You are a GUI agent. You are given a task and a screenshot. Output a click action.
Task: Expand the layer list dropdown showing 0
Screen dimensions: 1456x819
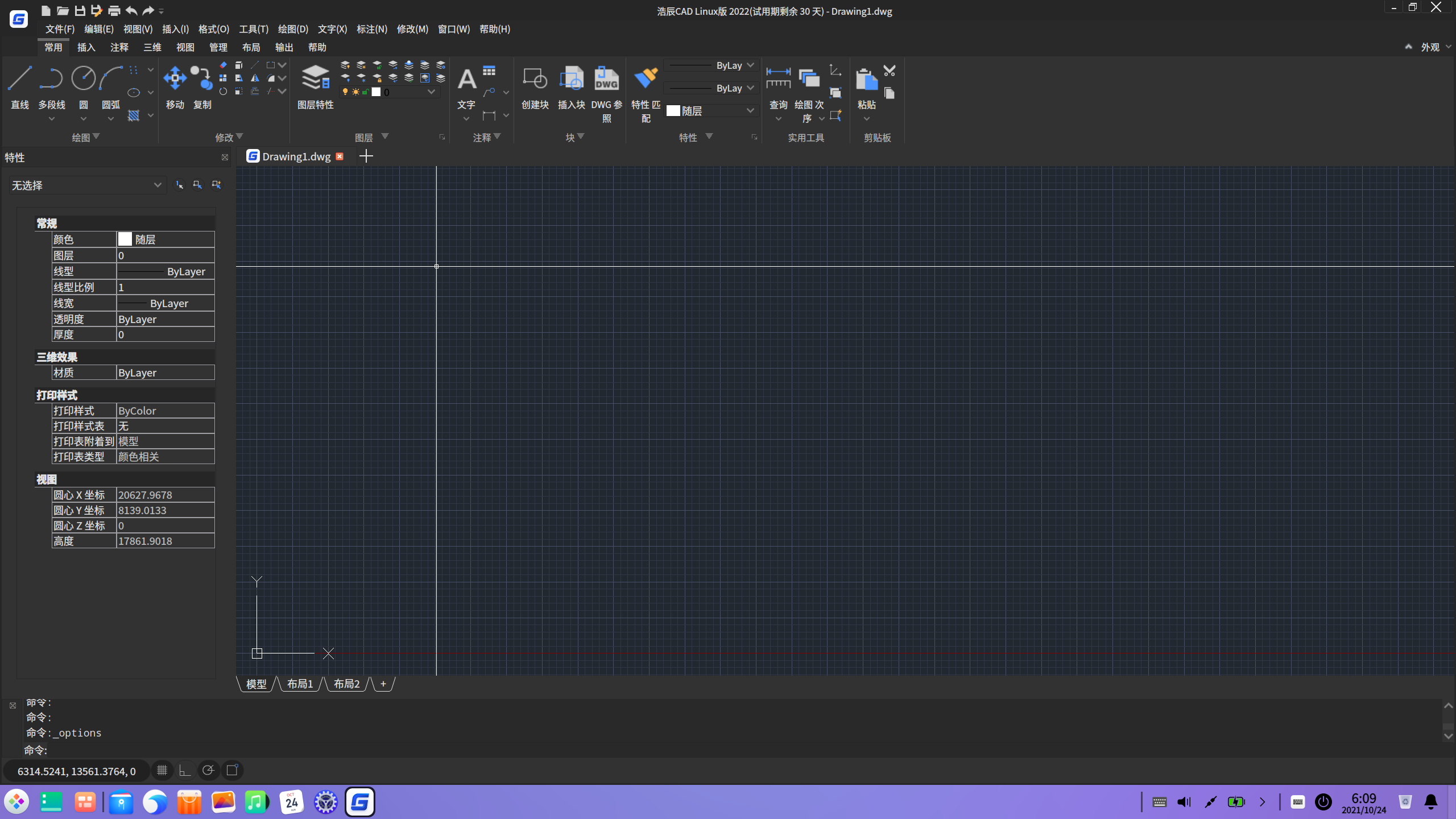[x=431, y=92]
